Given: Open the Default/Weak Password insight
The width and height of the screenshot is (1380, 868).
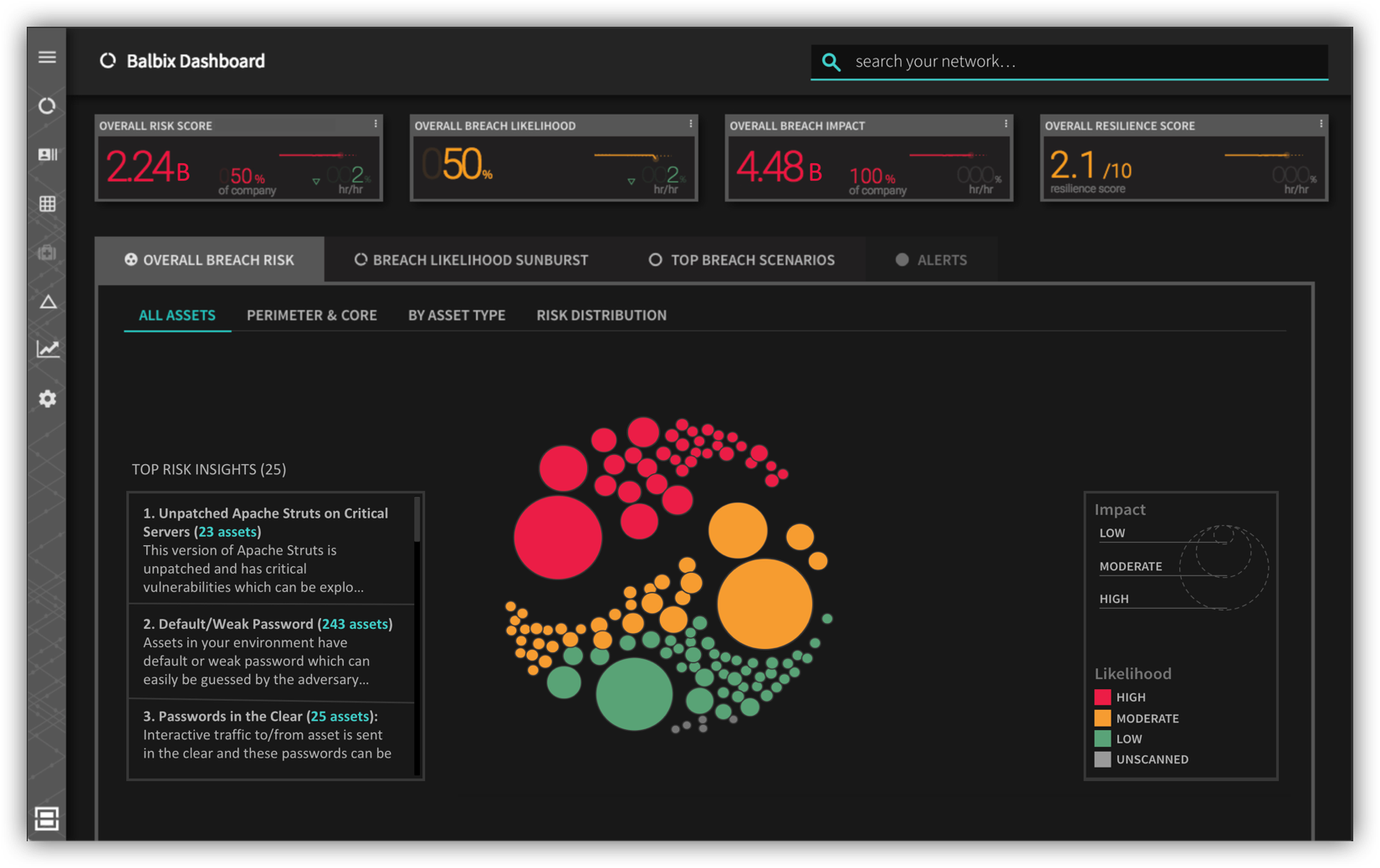Looking at the screenshot, I should click(x=271, y=651).
